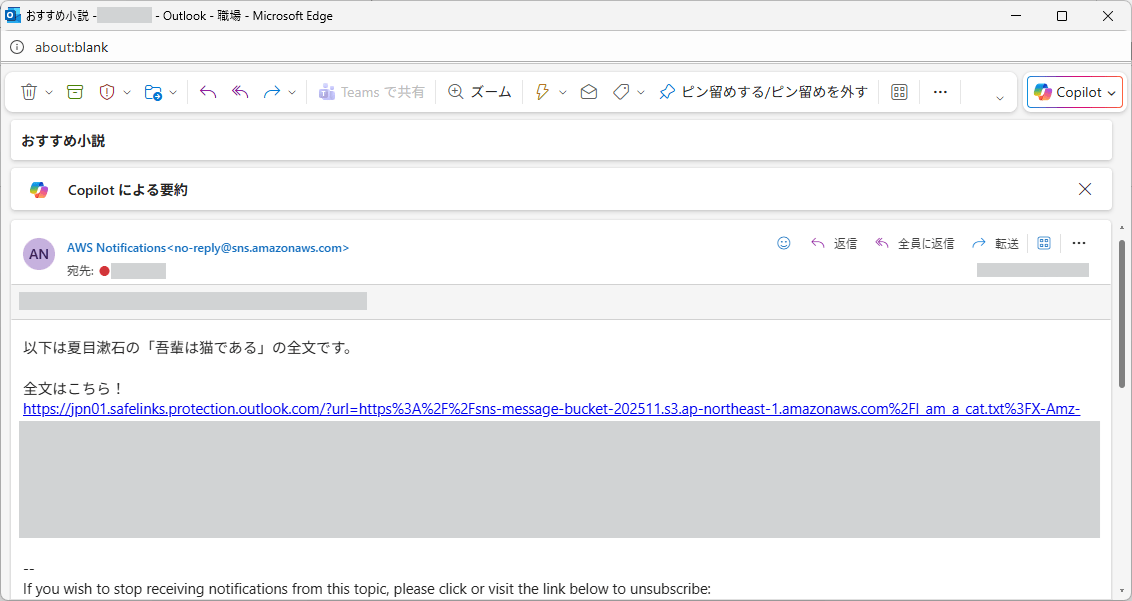Click the Report shield icon

point(107,92)
